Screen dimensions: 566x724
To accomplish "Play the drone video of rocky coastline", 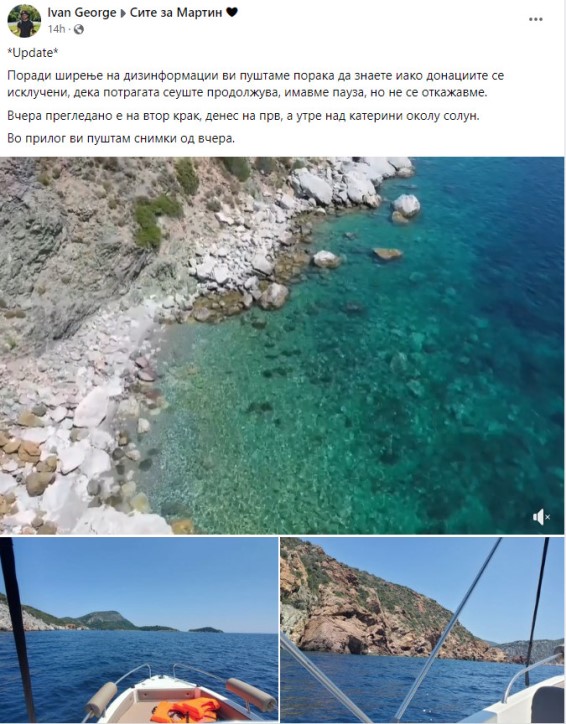I will [282, 345].
